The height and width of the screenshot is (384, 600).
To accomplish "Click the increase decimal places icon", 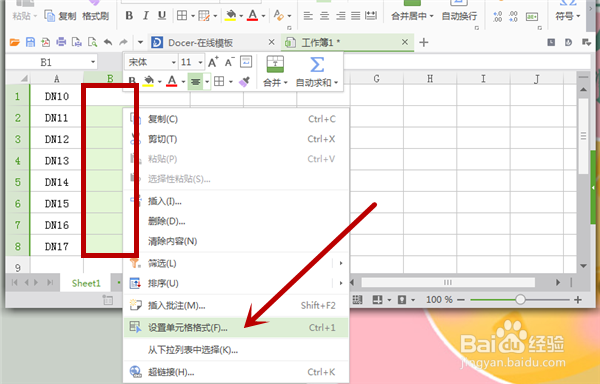I will tap(497, 16).
